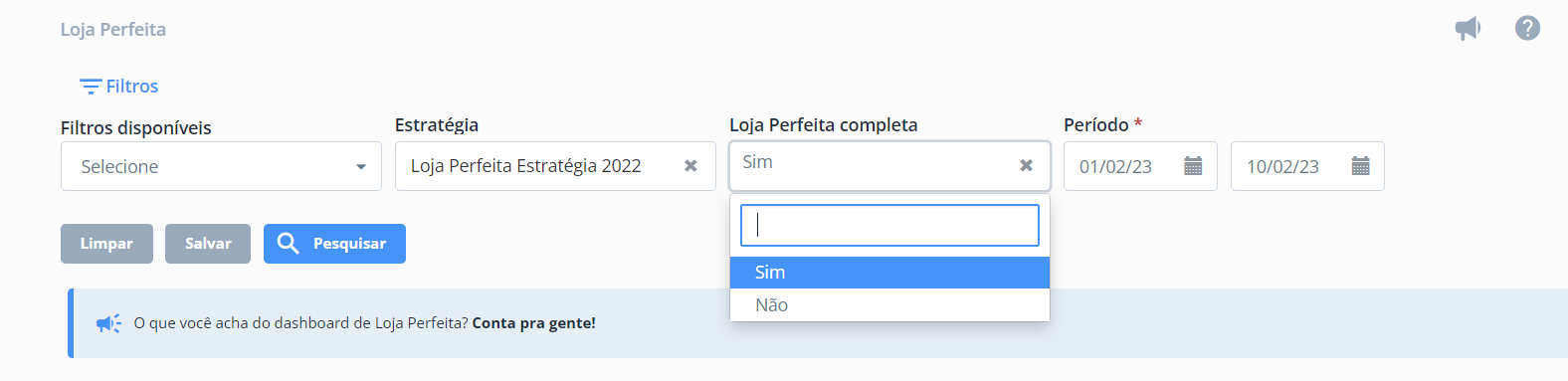Click the Pesquisar button label
The height and width of the screenshot is (381, 1568).
click(349, 244)
